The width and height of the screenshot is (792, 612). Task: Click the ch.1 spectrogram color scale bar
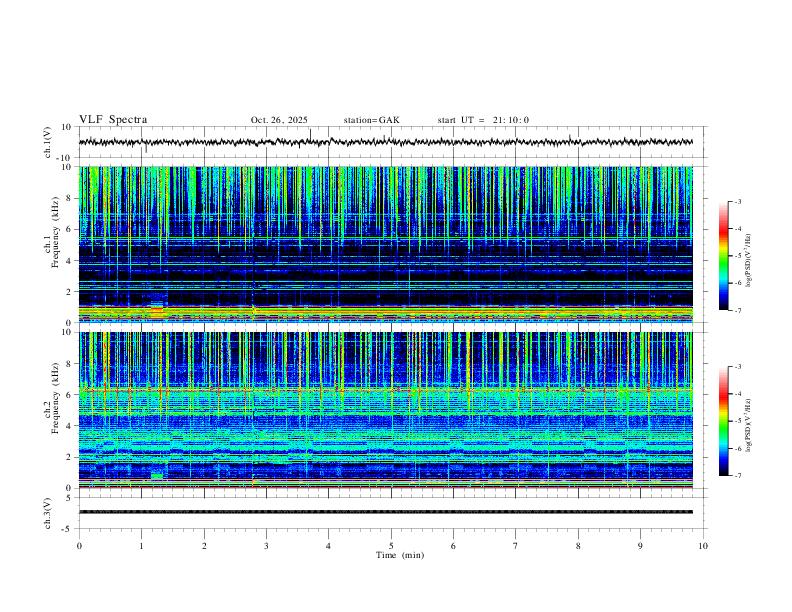pyautogui.click(x=723, y=256)
